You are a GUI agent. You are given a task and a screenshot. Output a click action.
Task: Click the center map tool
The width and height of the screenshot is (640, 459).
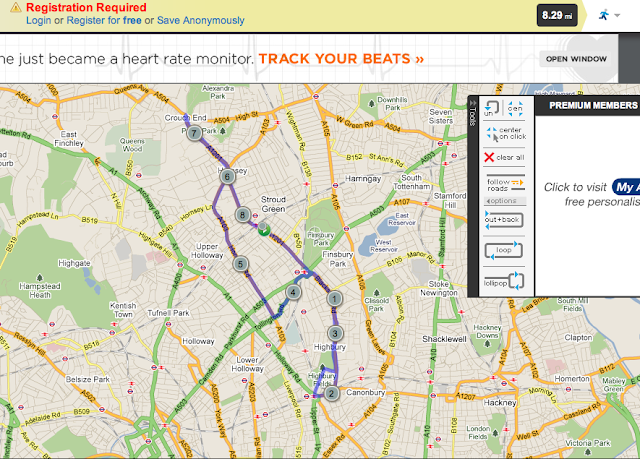click(515, 109)
